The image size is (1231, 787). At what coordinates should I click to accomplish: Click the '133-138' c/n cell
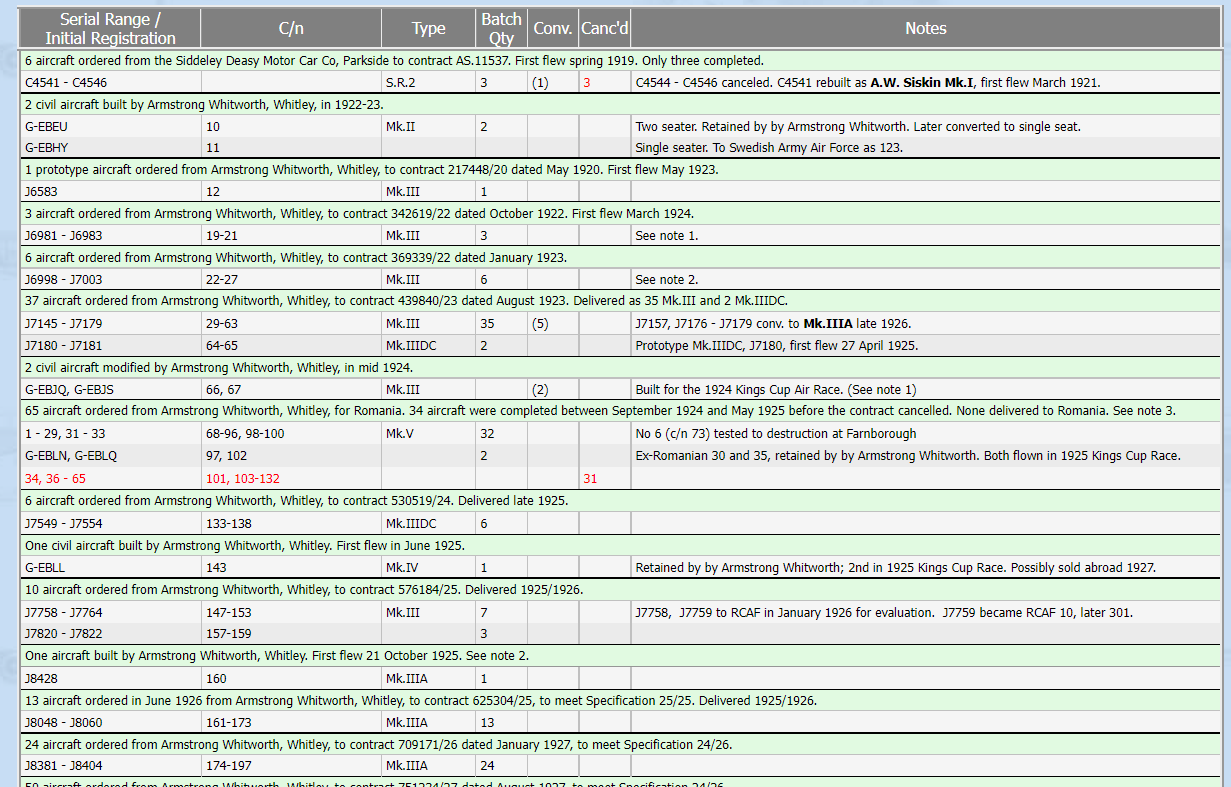291,523
